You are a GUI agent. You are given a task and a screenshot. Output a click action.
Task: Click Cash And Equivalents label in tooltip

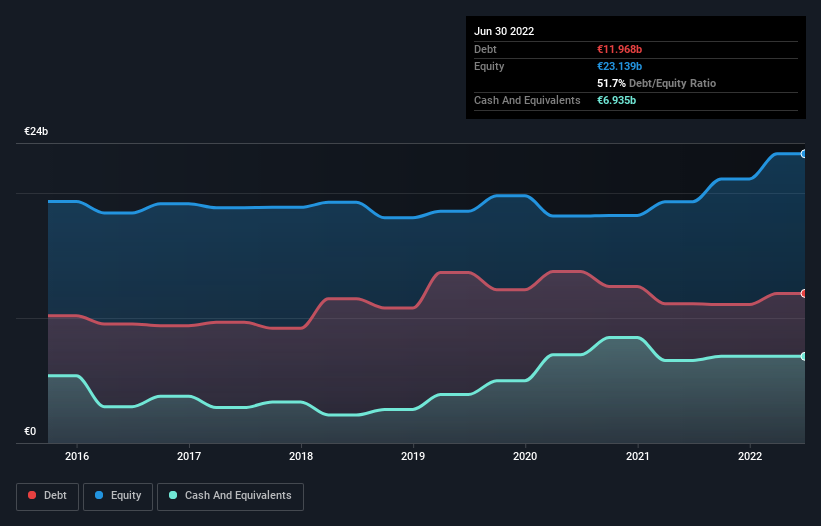pos(527,100)
